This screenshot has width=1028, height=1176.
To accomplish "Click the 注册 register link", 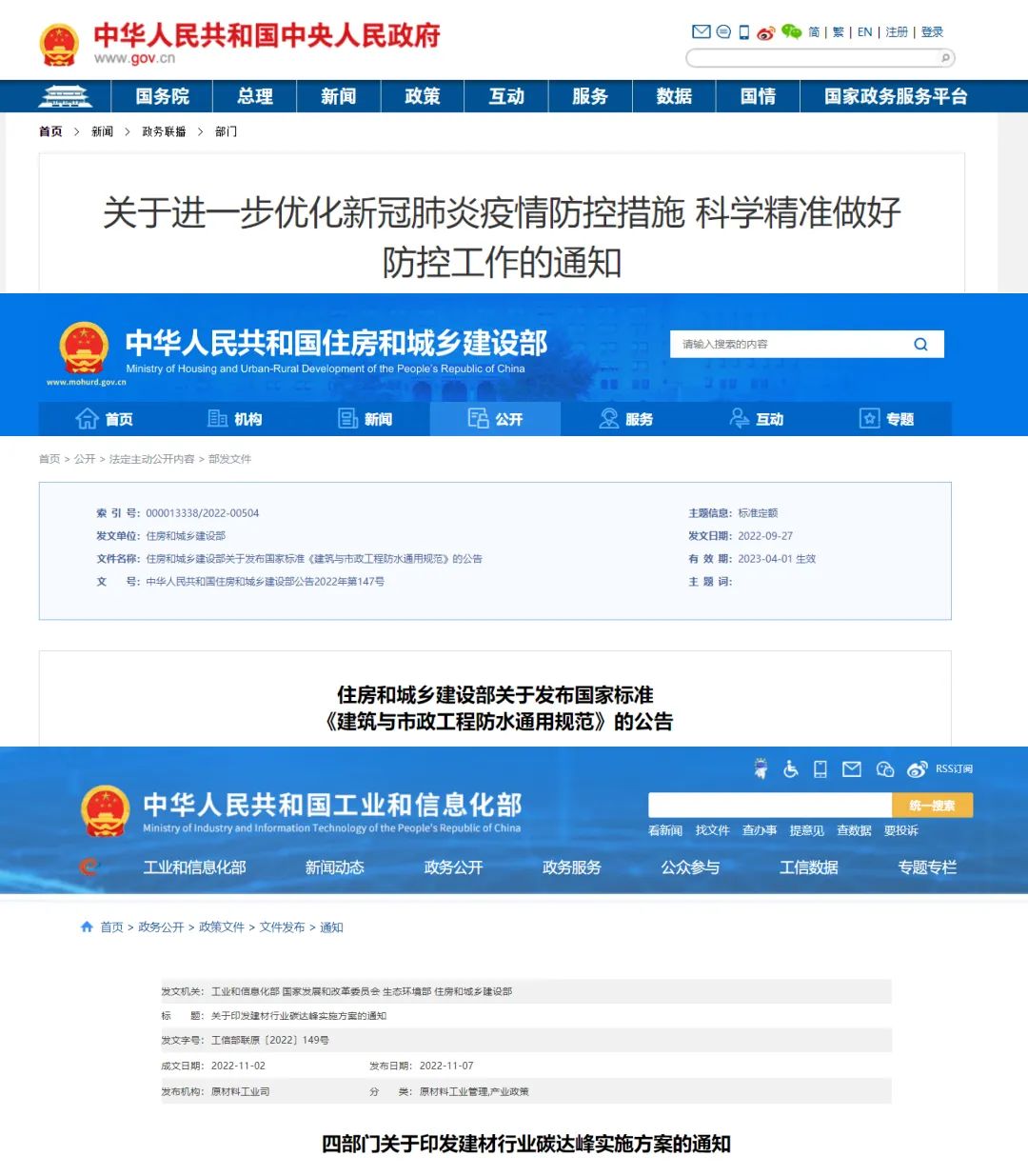I will pyautogui.click(x=897, y=32).
